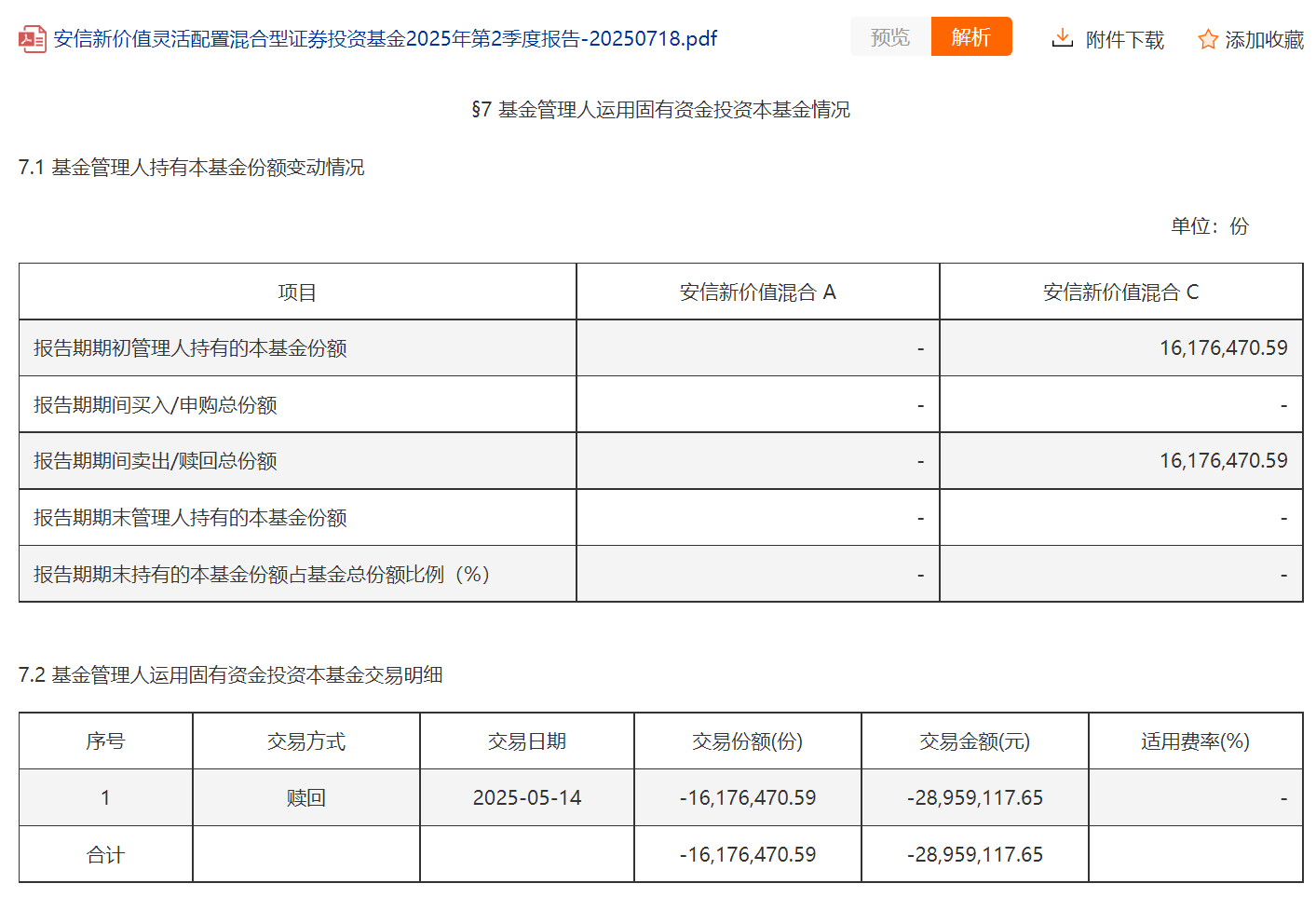The height and width of the screenshot is (897, 1316).
Task: Click the 安信新价值混合 C column header
Action: (1121, 292)
